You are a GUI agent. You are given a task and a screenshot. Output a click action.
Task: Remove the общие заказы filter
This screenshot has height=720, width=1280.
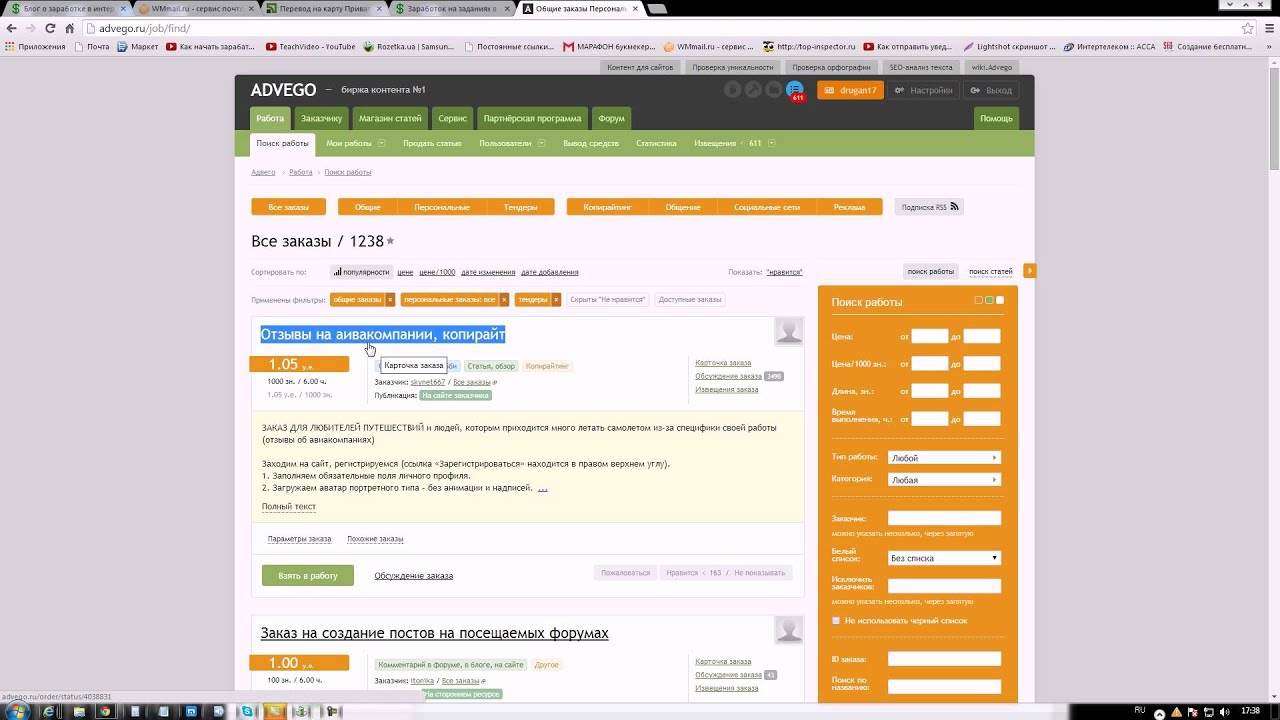tap(390, 299)
